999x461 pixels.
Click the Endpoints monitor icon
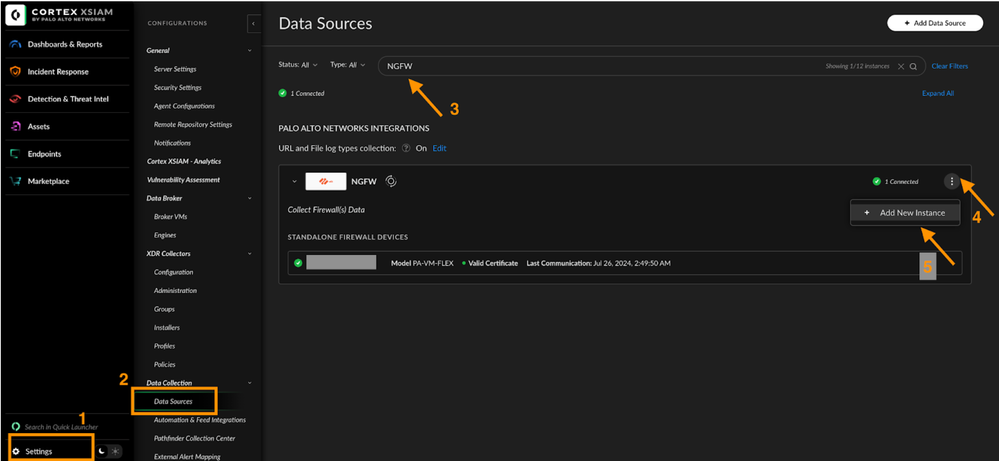16,154
